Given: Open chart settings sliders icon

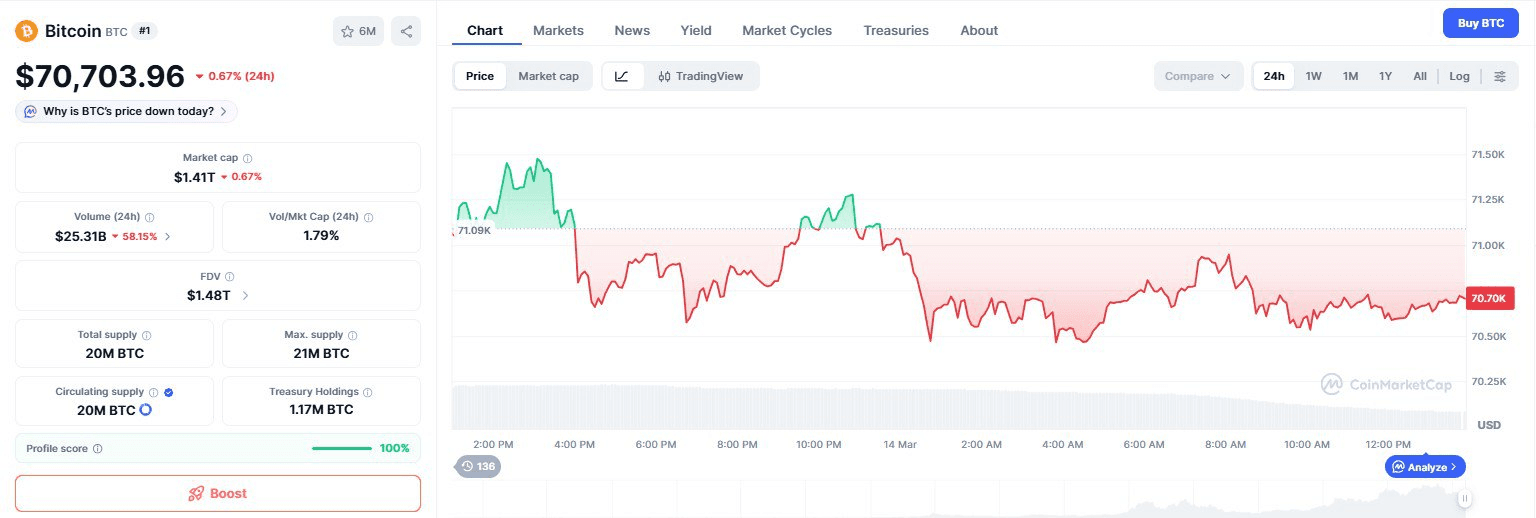Looking at the screenshot, I should (1499, 76).
